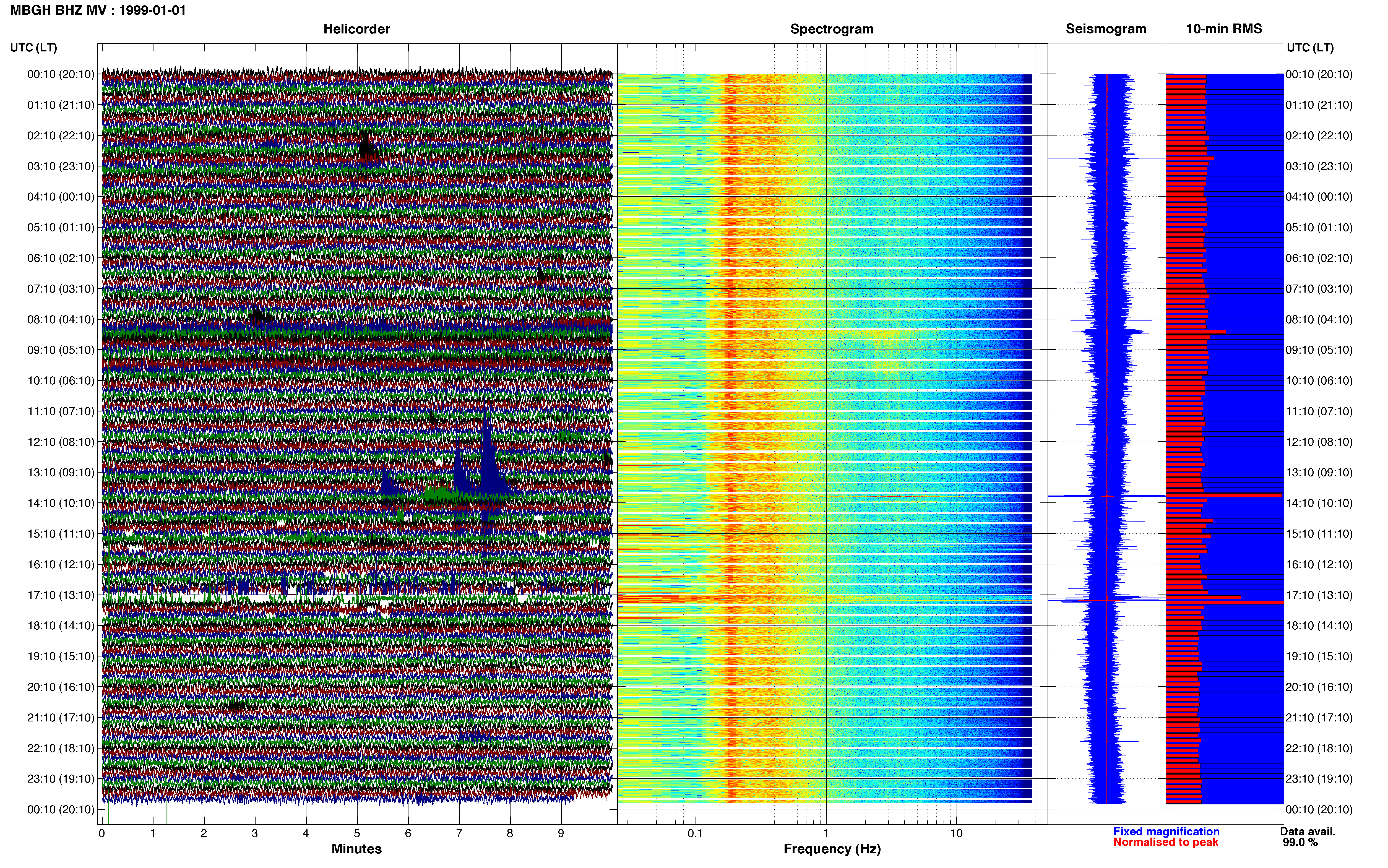Click '12:10 (08:10)' on the RMS-side time axis

[x=1319, y=442]
